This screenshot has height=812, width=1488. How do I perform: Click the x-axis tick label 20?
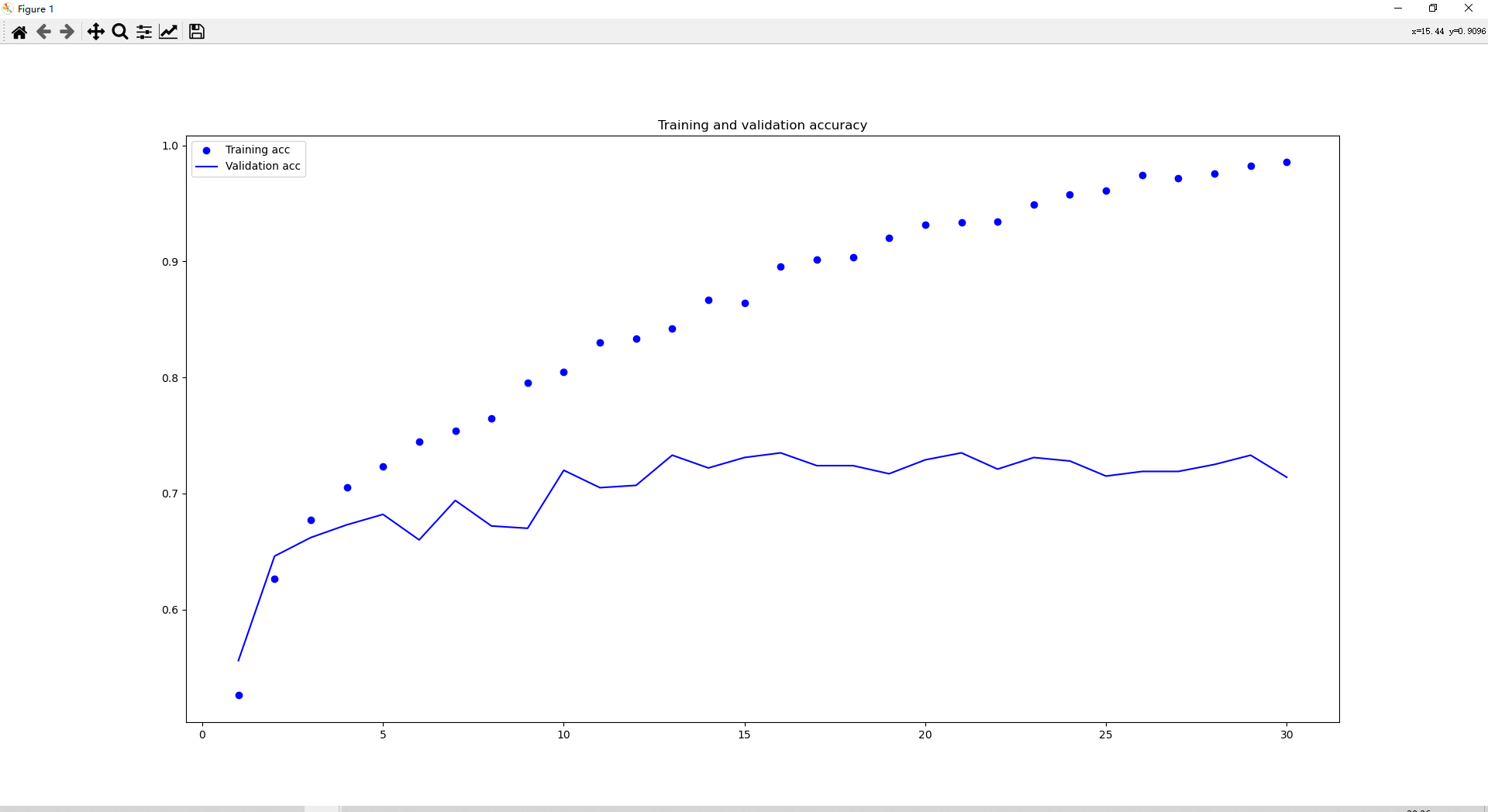[x=925, y=735]
